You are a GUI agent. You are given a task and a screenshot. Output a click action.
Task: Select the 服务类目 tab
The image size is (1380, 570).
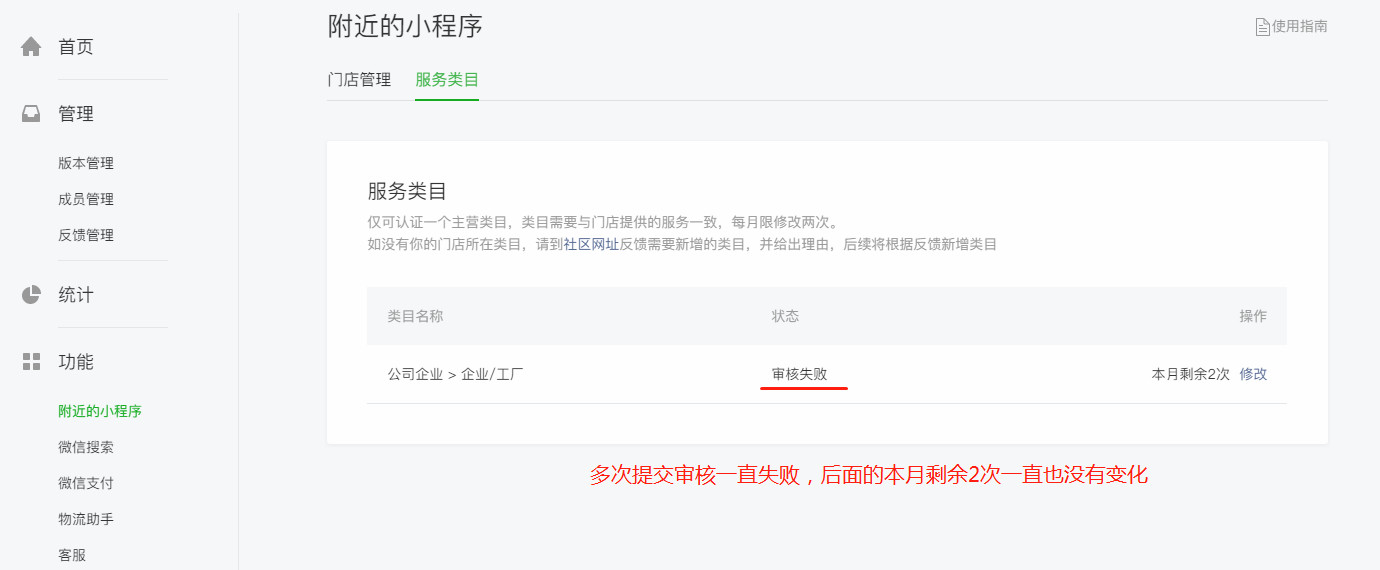[447, 80]
